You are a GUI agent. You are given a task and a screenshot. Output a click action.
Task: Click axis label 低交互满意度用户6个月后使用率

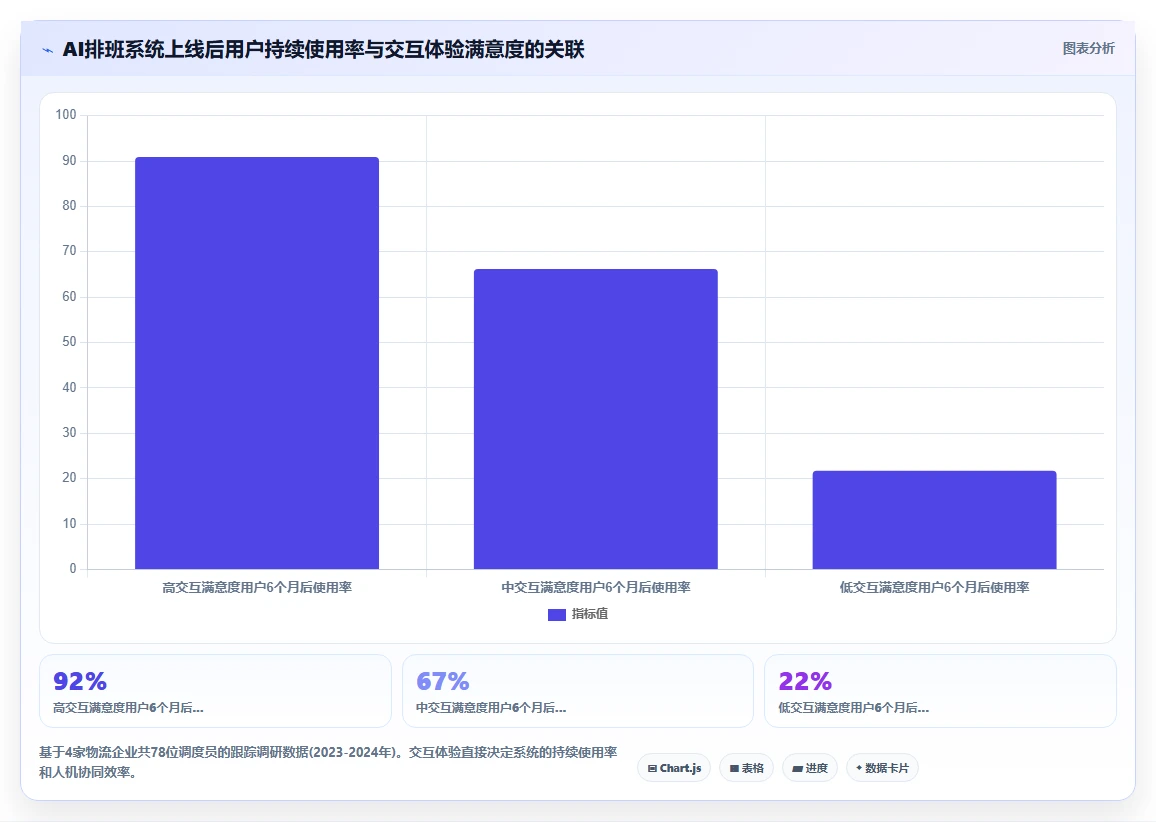[934, 588]
